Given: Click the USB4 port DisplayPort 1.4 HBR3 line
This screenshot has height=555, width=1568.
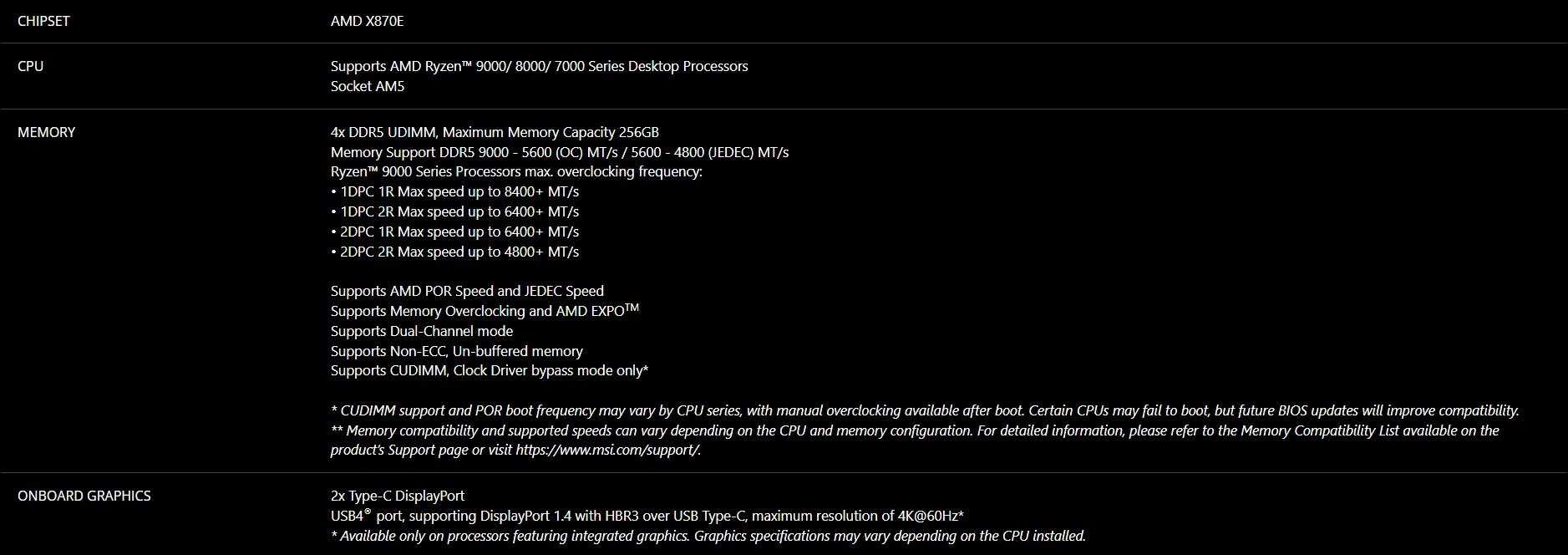Looking at the screenshot, I should (647, 516).
